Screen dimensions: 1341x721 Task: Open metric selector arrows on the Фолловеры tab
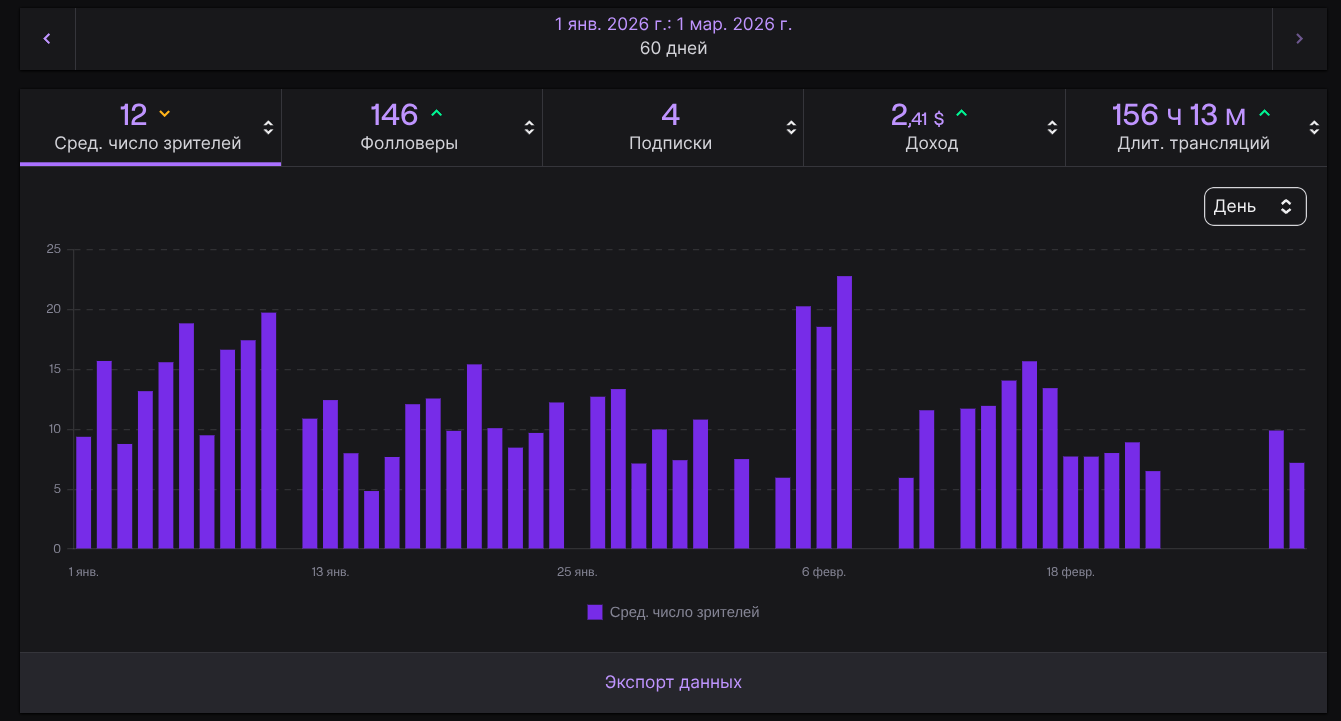pos(529,127)
